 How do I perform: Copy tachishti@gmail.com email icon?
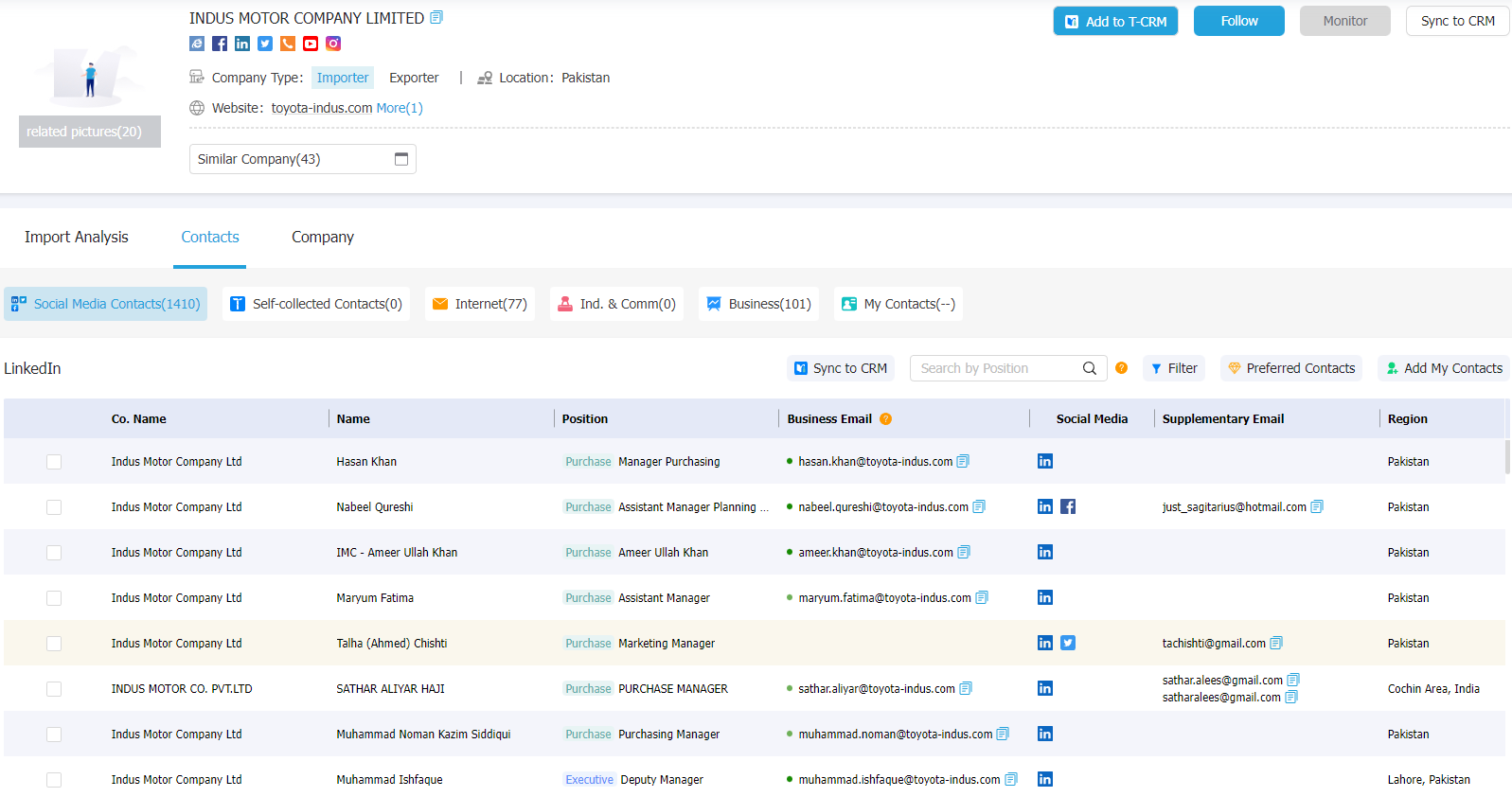(1276, 643)
